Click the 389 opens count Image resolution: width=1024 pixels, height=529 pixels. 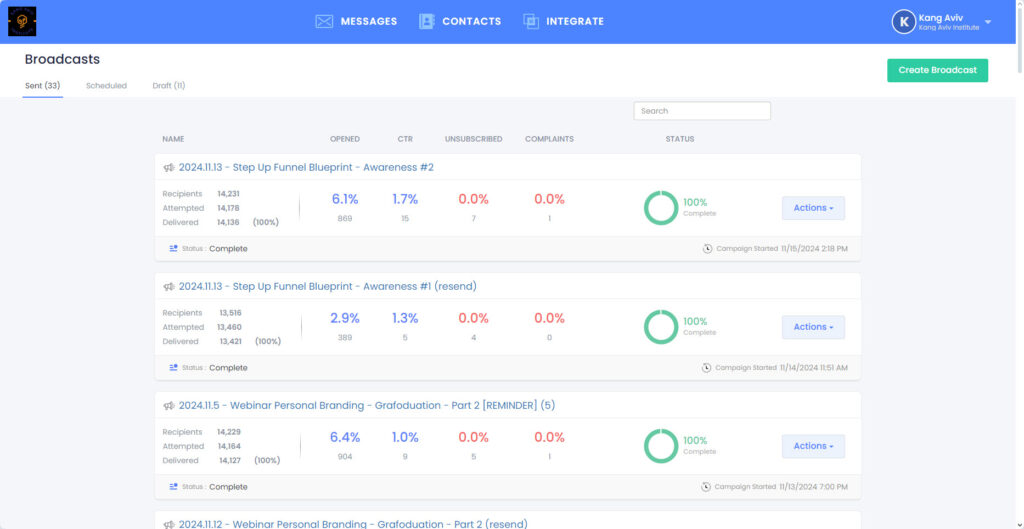click(345, 338)
